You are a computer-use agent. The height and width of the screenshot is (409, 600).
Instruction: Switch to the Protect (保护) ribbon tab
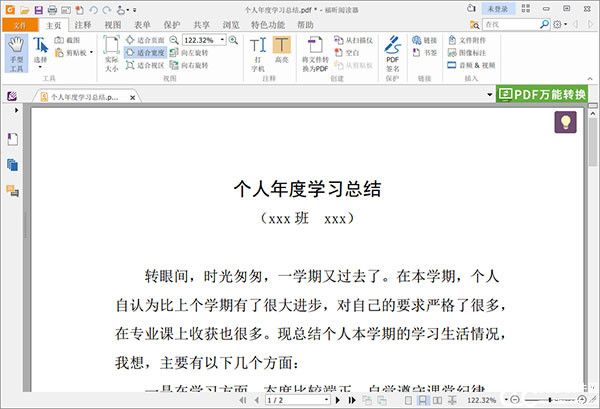point(172,25)
